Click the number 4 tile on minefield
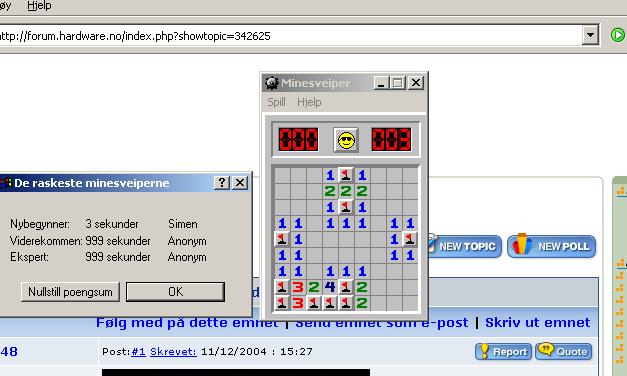 (330, 287)
